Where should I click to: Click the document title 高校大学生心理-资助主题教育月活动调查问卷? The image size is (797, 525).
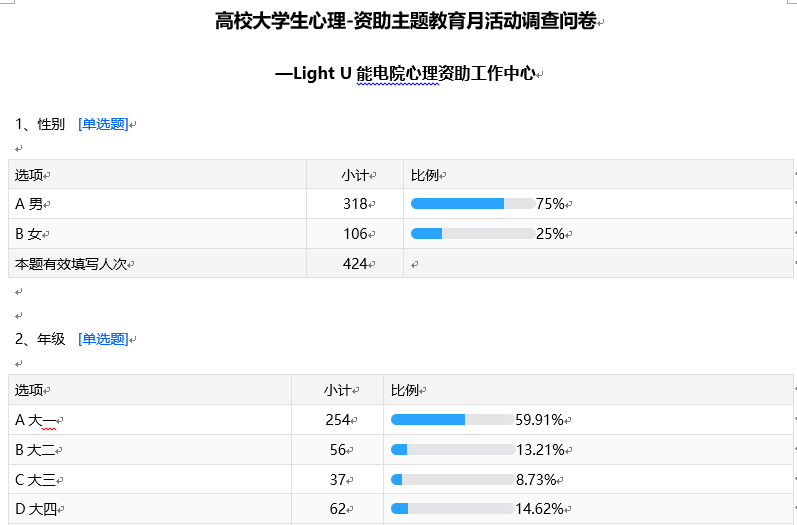[x=407, y=21]
